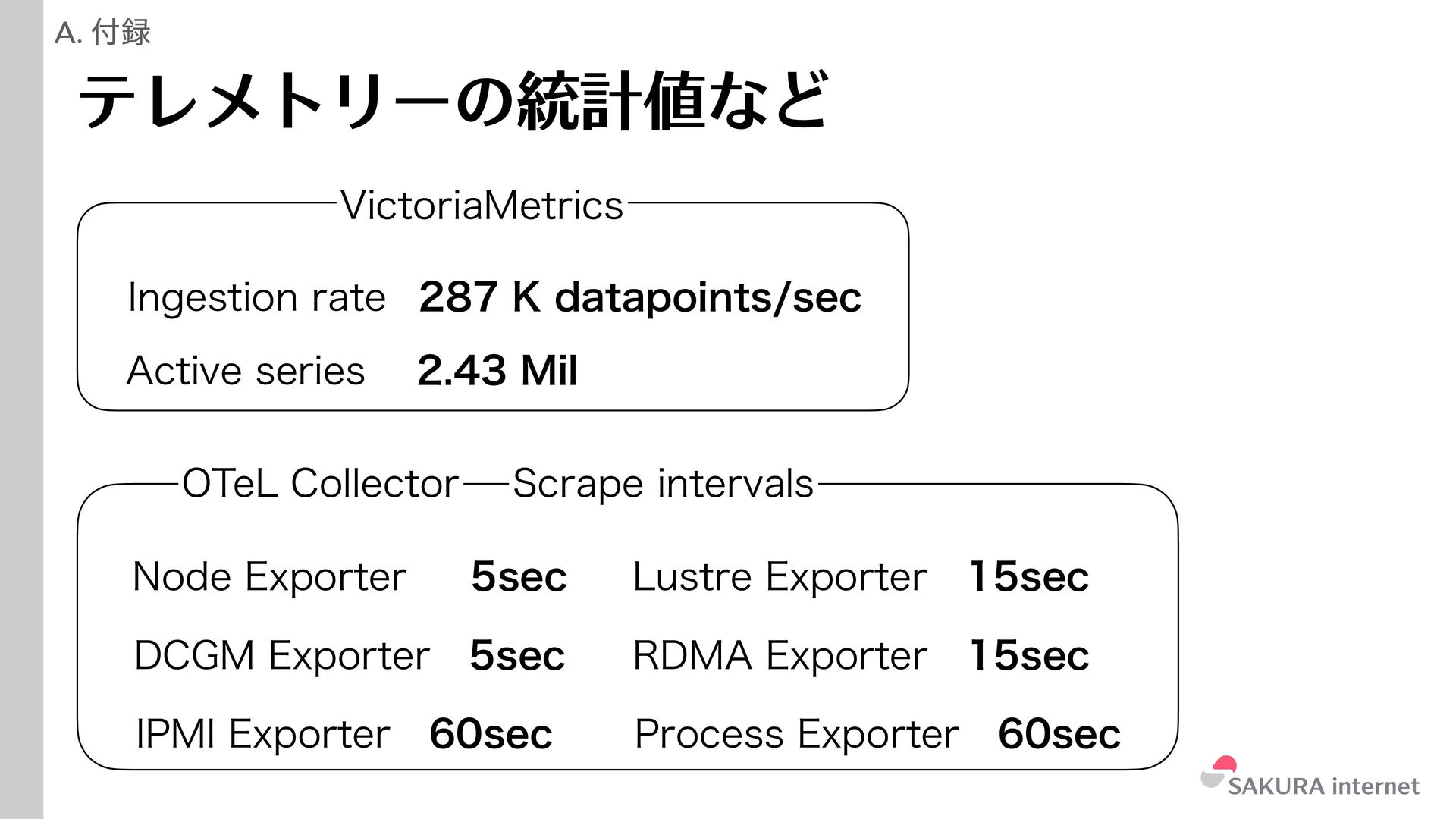Click the OTeL Collector heading
The width and height of the screenshot is (1456, 819).
pyautogui.click(x=320, y=484)
